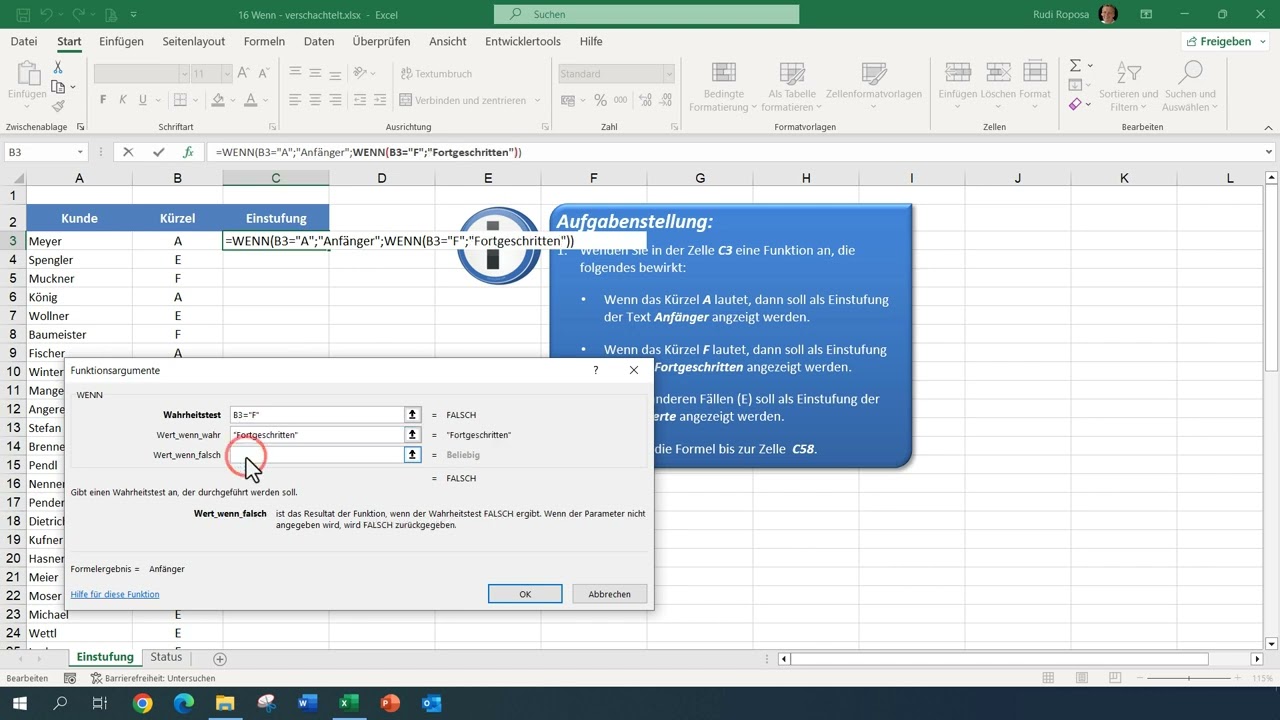Switch to the Status sheet tab
Viewport: 1280px width, 720px height.
pos(166,657)
